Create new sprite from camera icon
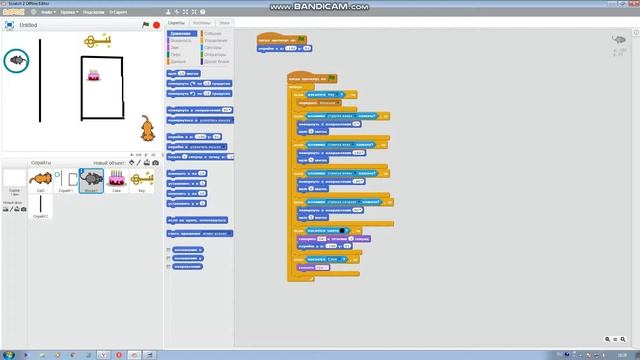Screen dimensions: 640x360 coord(156,162)
